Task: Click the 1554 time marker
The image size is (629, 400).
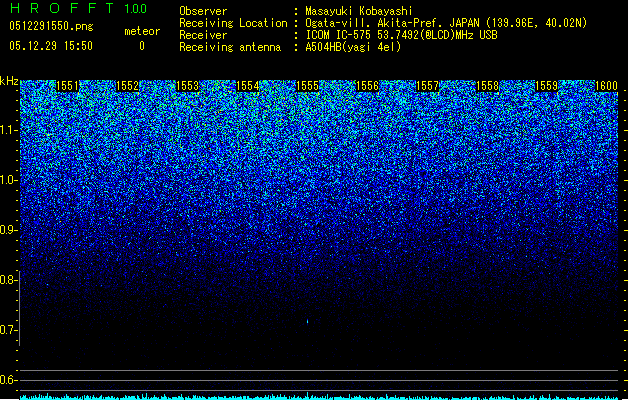Action: [x=248, y=86]
